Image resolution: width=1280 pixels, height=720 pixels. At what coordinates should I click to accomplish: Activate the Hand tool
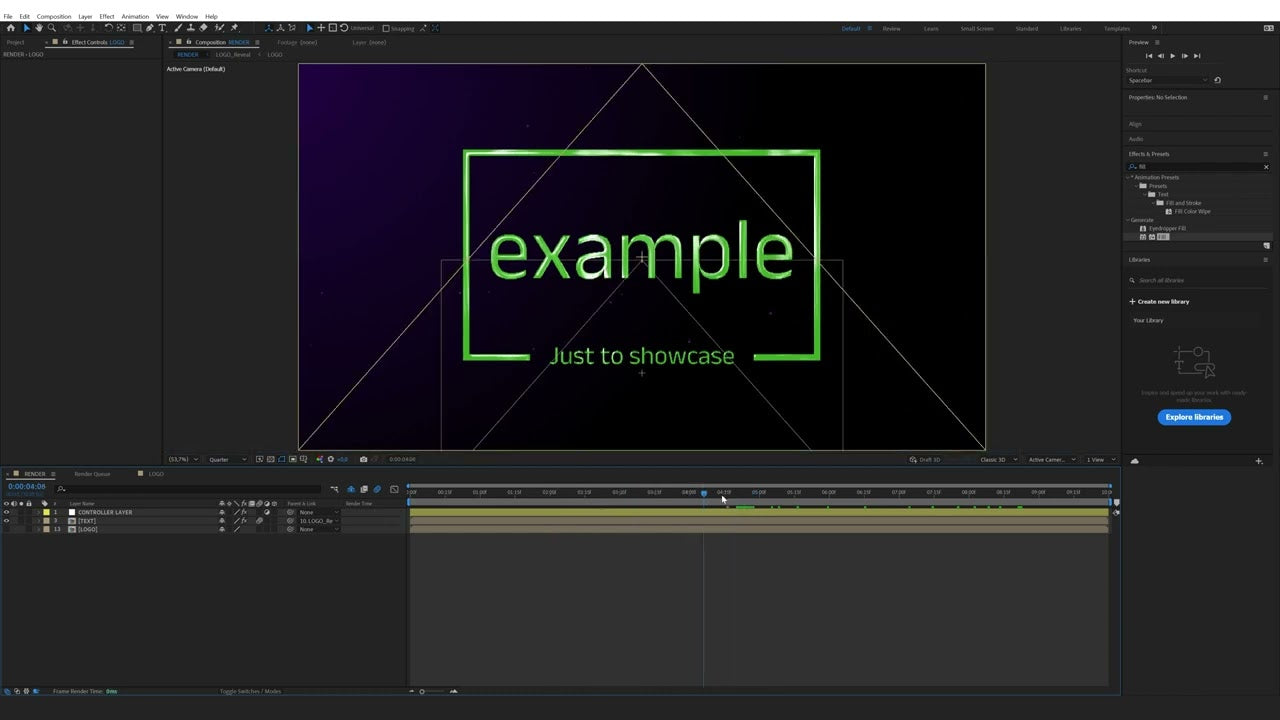tap(39, 28)
